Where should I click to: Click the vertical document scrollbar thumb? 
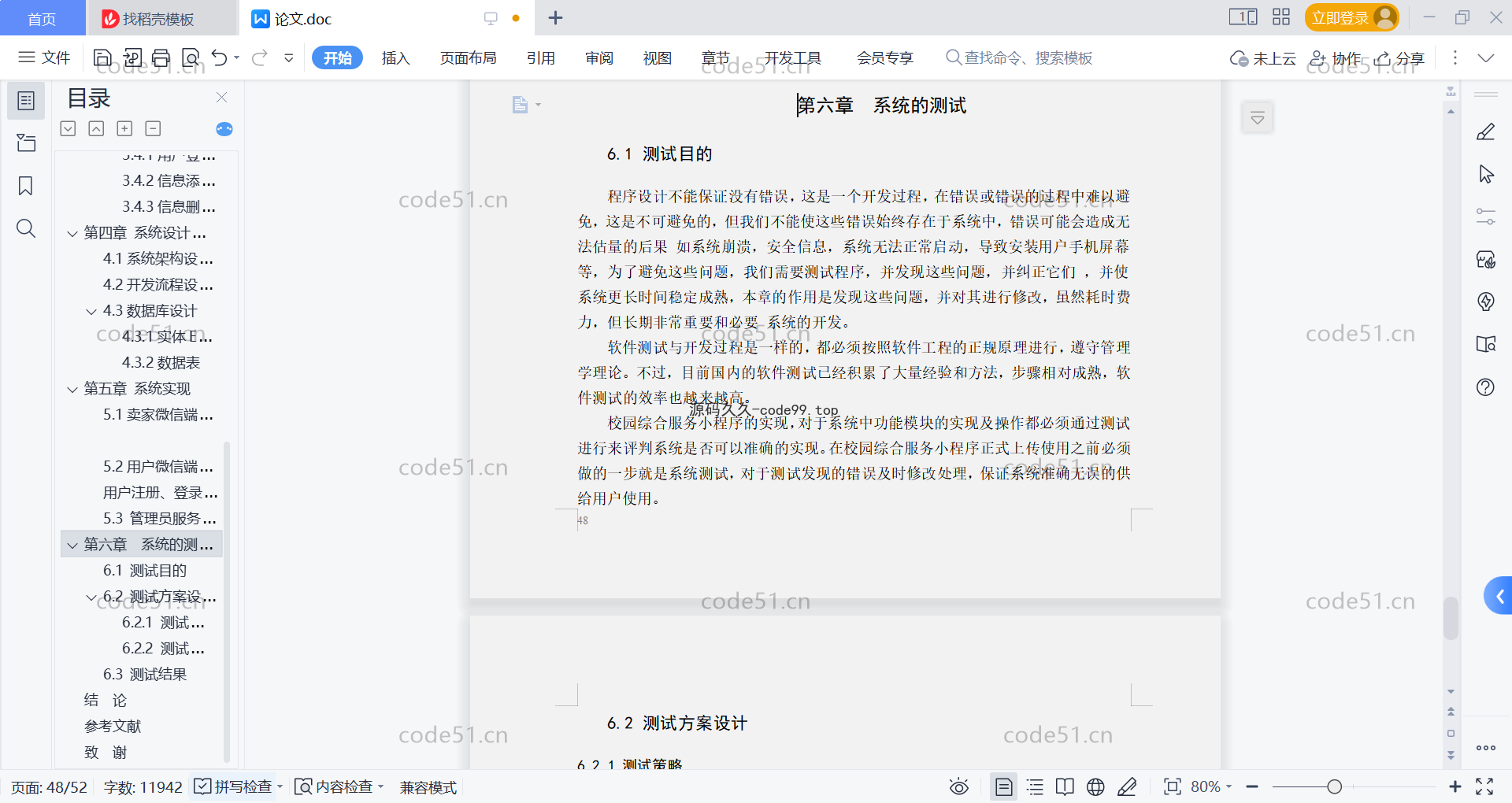coord(1451,618)
